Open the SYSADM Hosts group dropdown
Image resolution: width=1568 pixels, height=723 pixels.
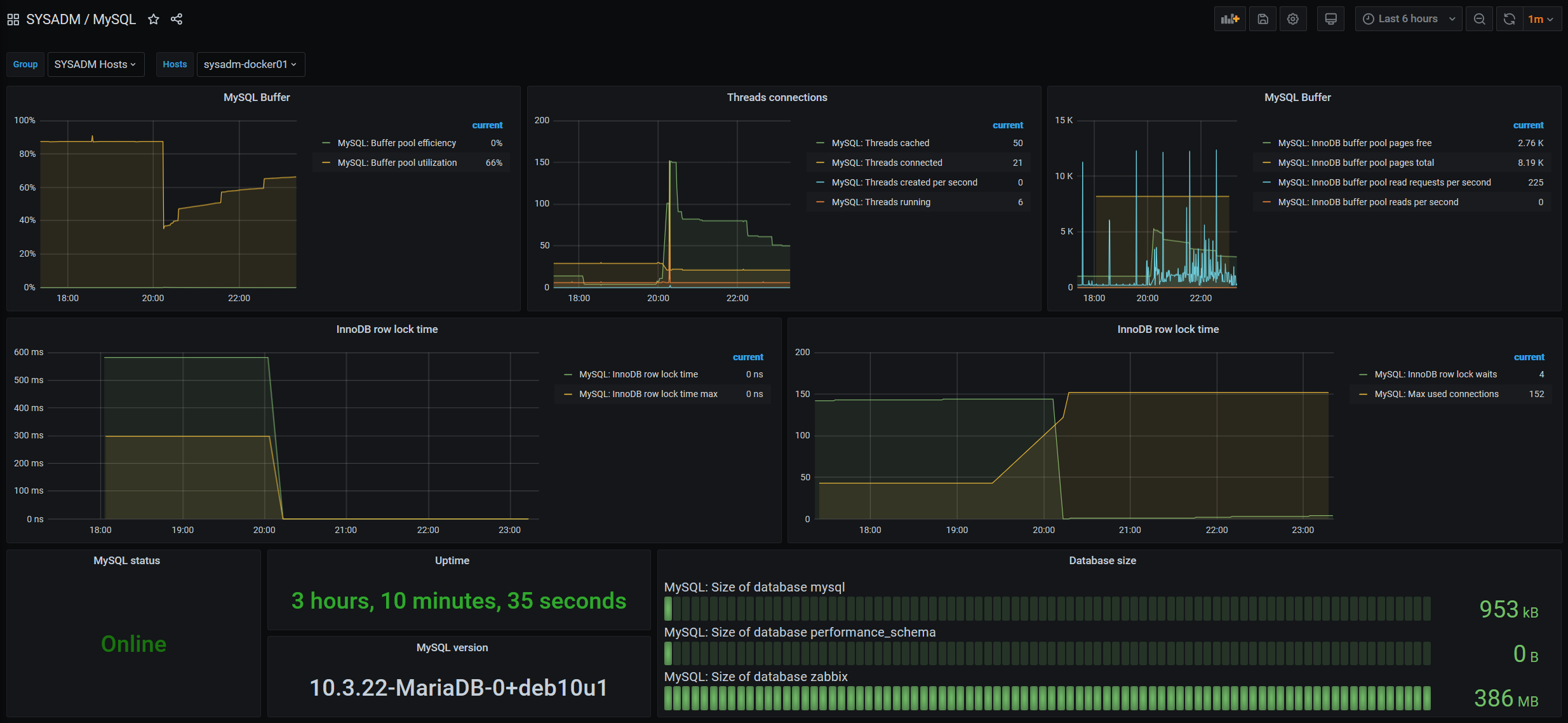coord(95,64)
